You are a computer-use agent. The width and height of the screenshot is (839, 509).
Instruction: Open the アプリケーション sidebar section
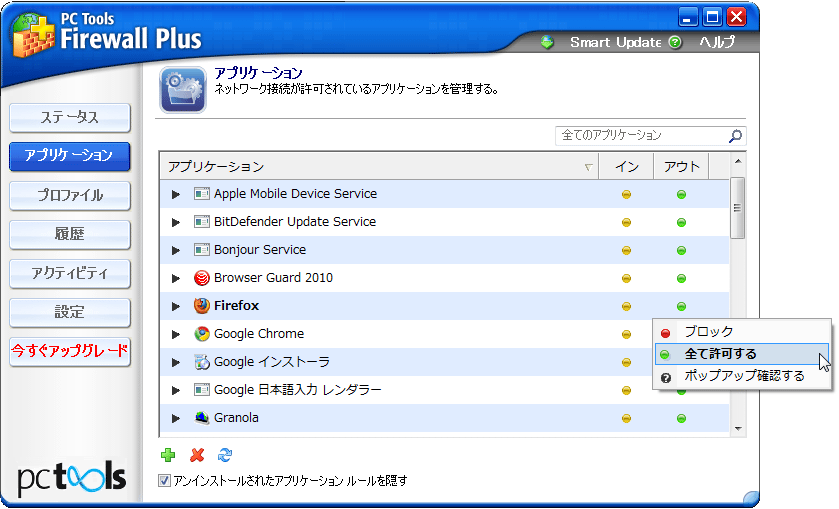[70, 156]
